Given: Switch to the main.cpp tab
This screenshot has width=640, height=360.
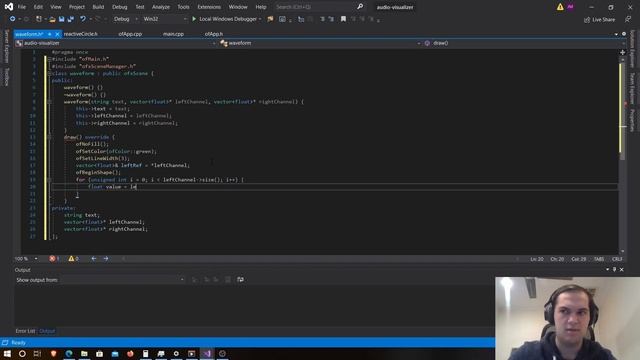Looking at the screenshot, I should (173, 34).
